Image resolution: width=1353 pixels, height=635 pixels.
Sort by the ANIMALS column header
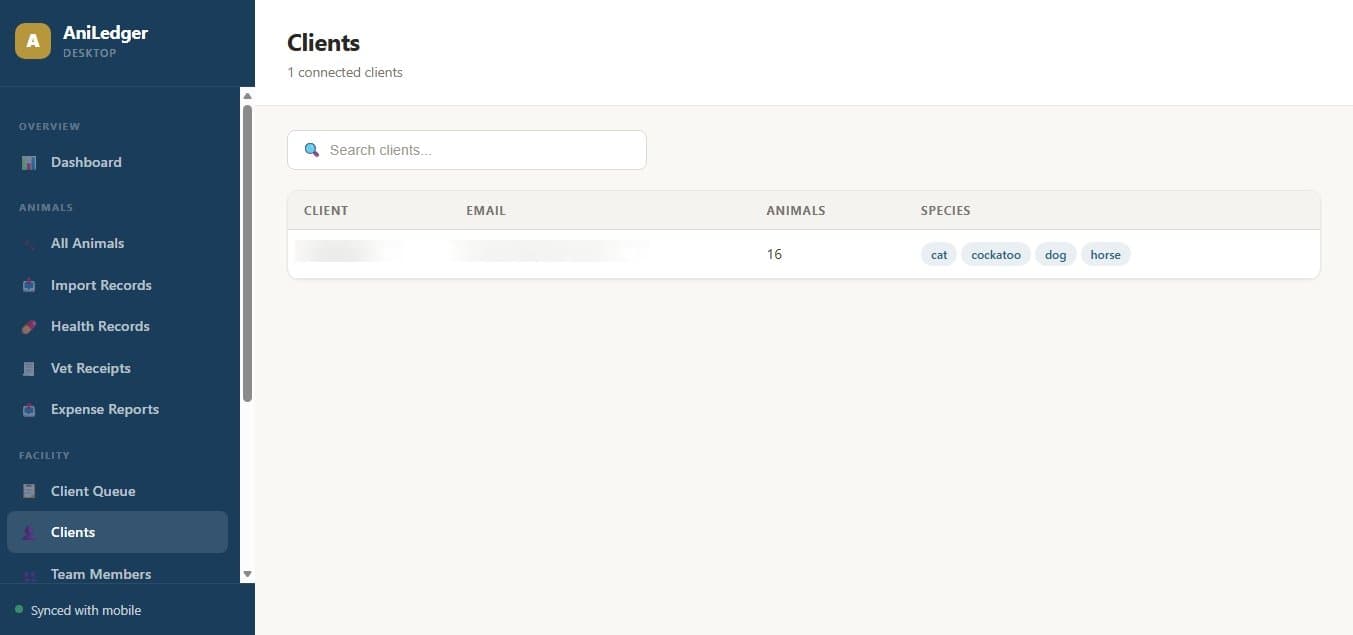coord(795,210)
